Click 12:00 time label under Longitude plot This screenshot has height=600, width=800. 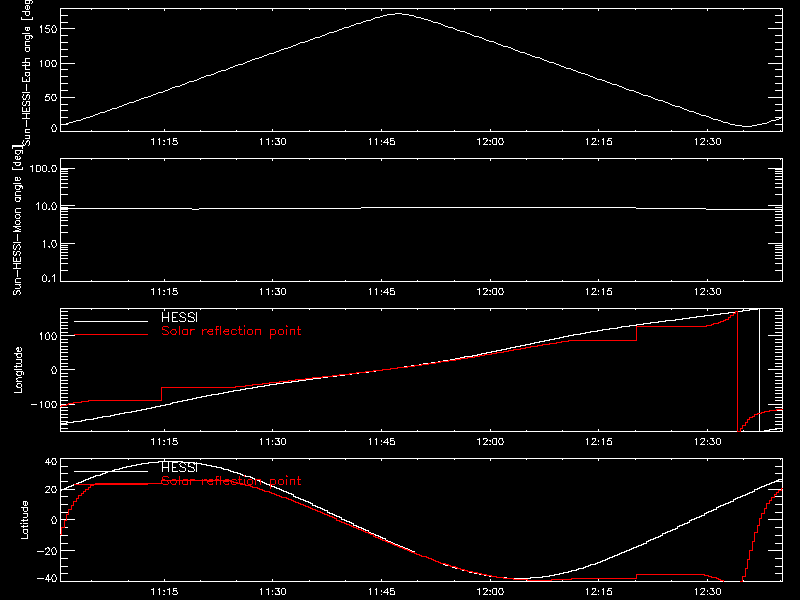pos(490,442)
